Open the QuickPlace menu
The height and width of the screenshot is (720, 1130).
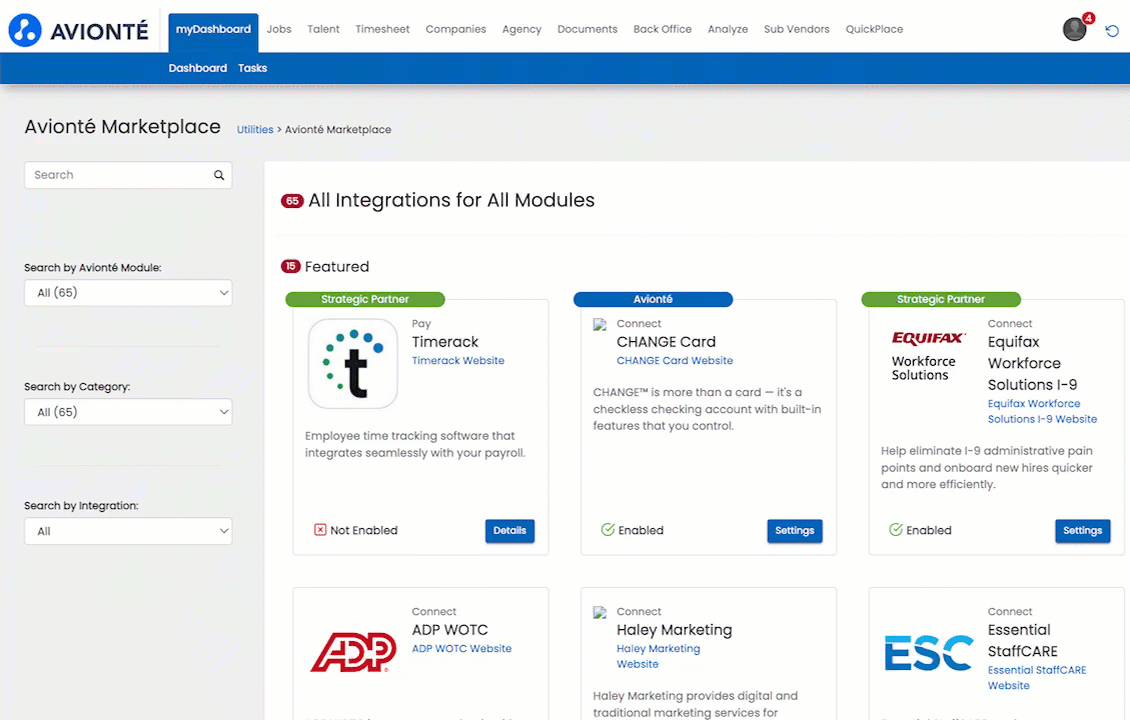click(x=874, y=30)
